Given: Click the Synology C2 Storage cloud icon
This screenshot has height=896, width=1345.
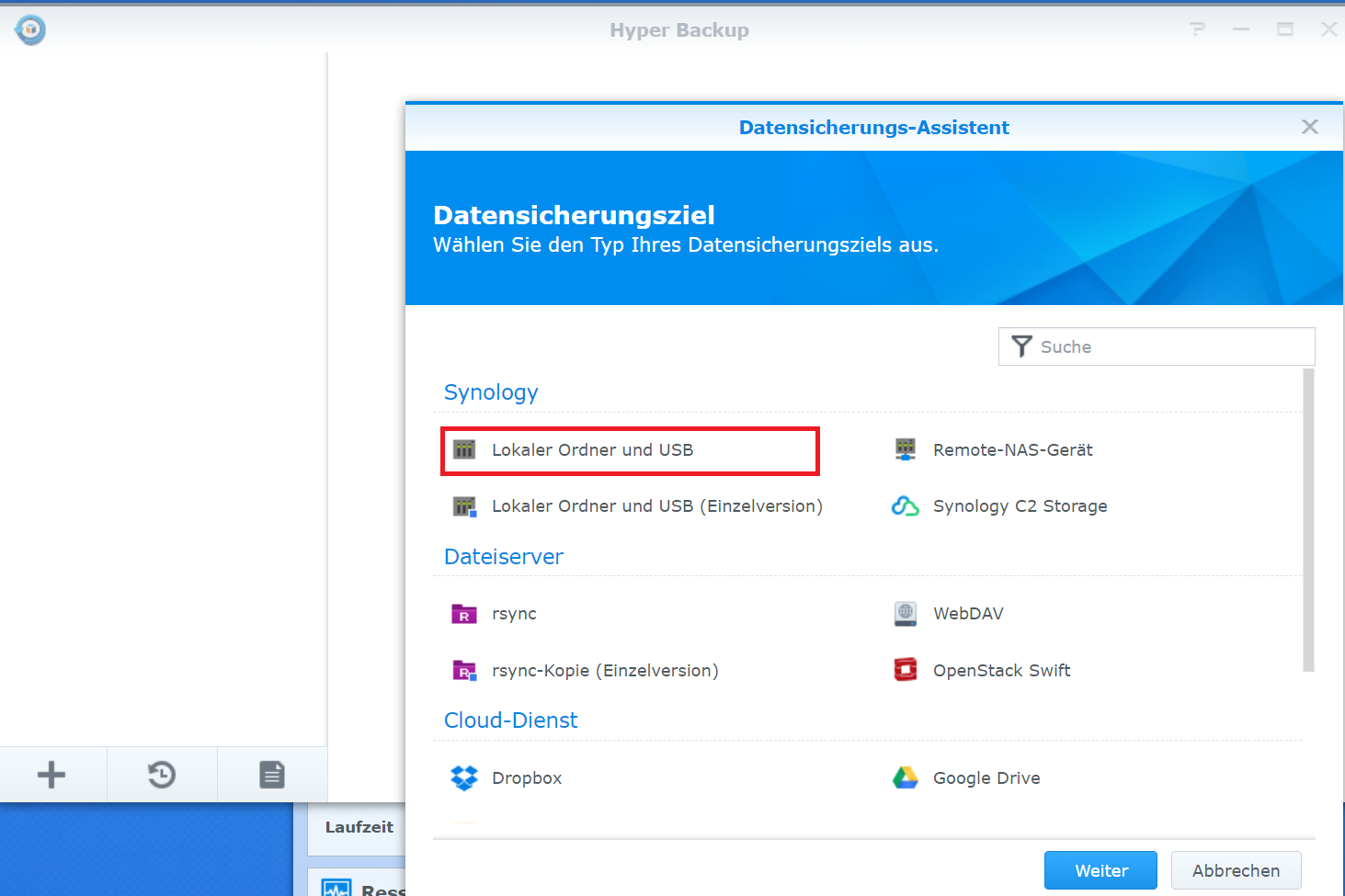Looking at the screenshot, I should pyautogui.click(x=906, y=506).
